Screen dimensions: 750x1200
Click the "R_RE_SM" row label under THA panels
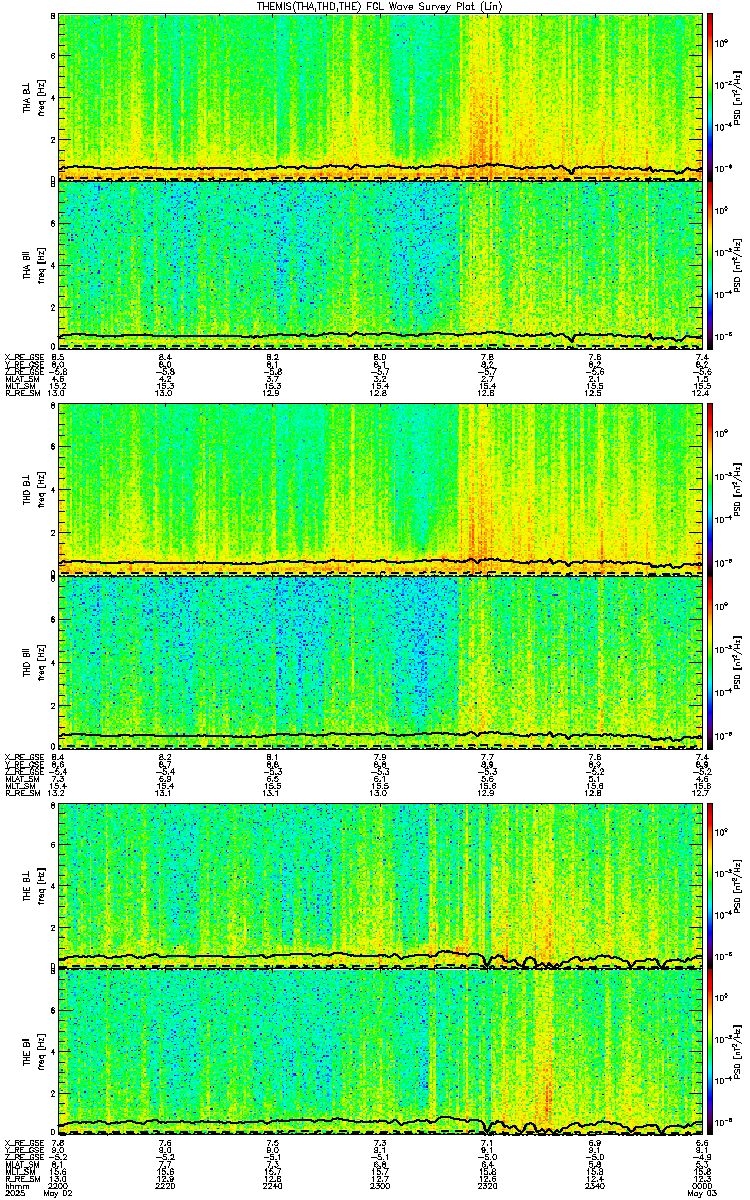tap(23, 393)
